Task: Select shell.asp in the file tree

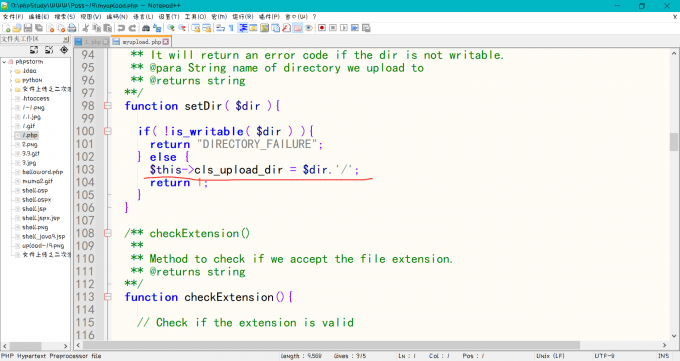Action: 35,190
